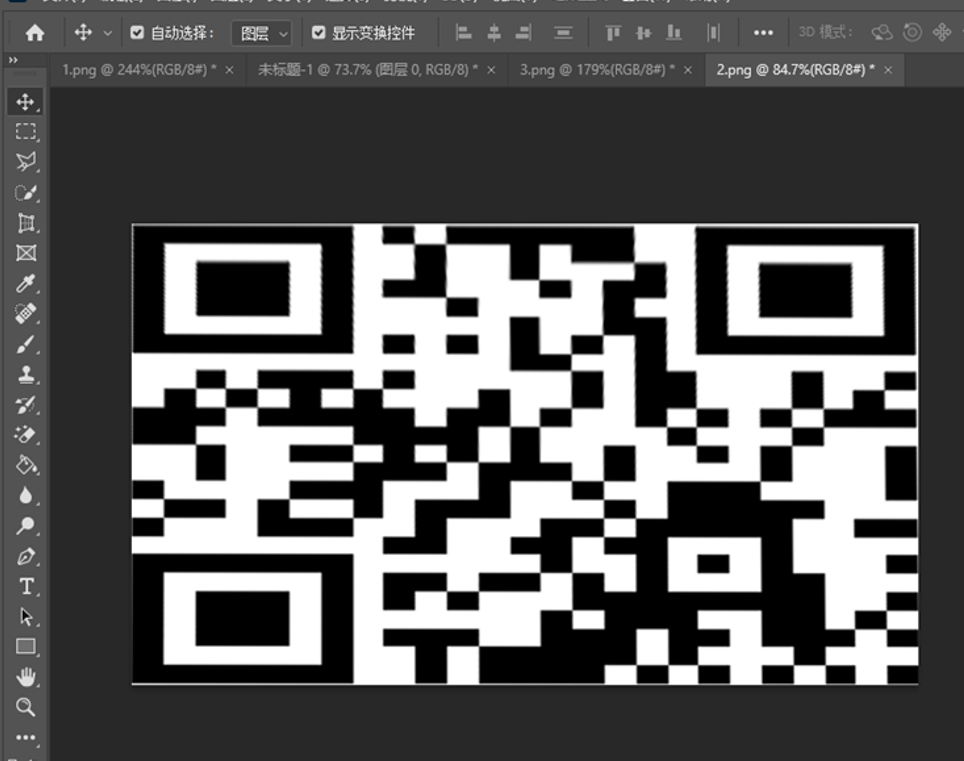Viewport: 964px width, 761px height.
Task: Toggle the 自动选择 checkbox
Action: [x=137, y=33]
